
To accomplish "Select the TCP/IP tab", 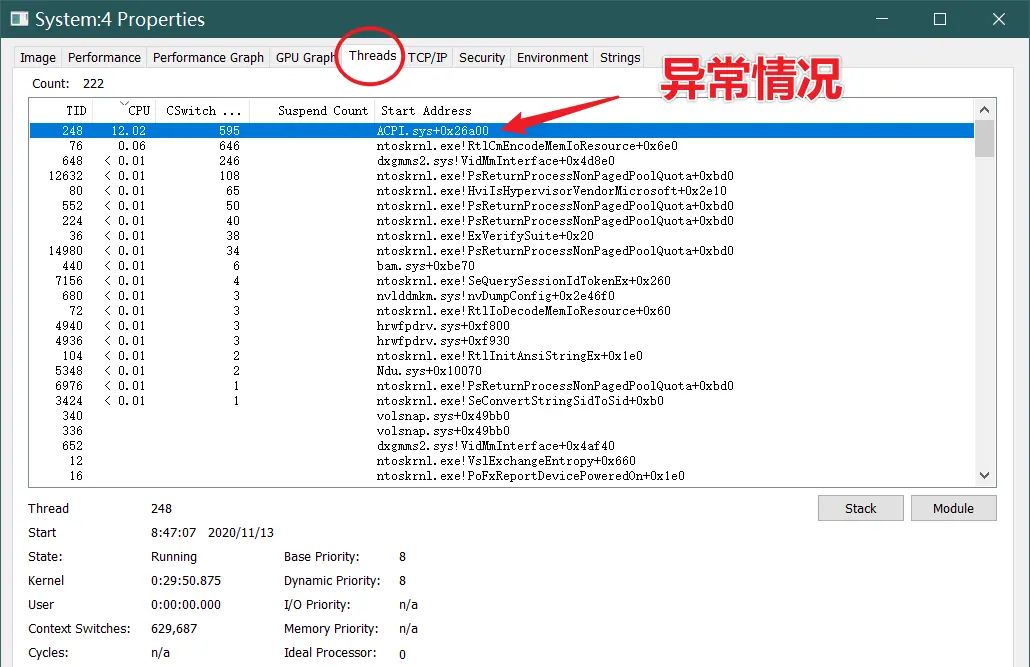I will point(427,57).
